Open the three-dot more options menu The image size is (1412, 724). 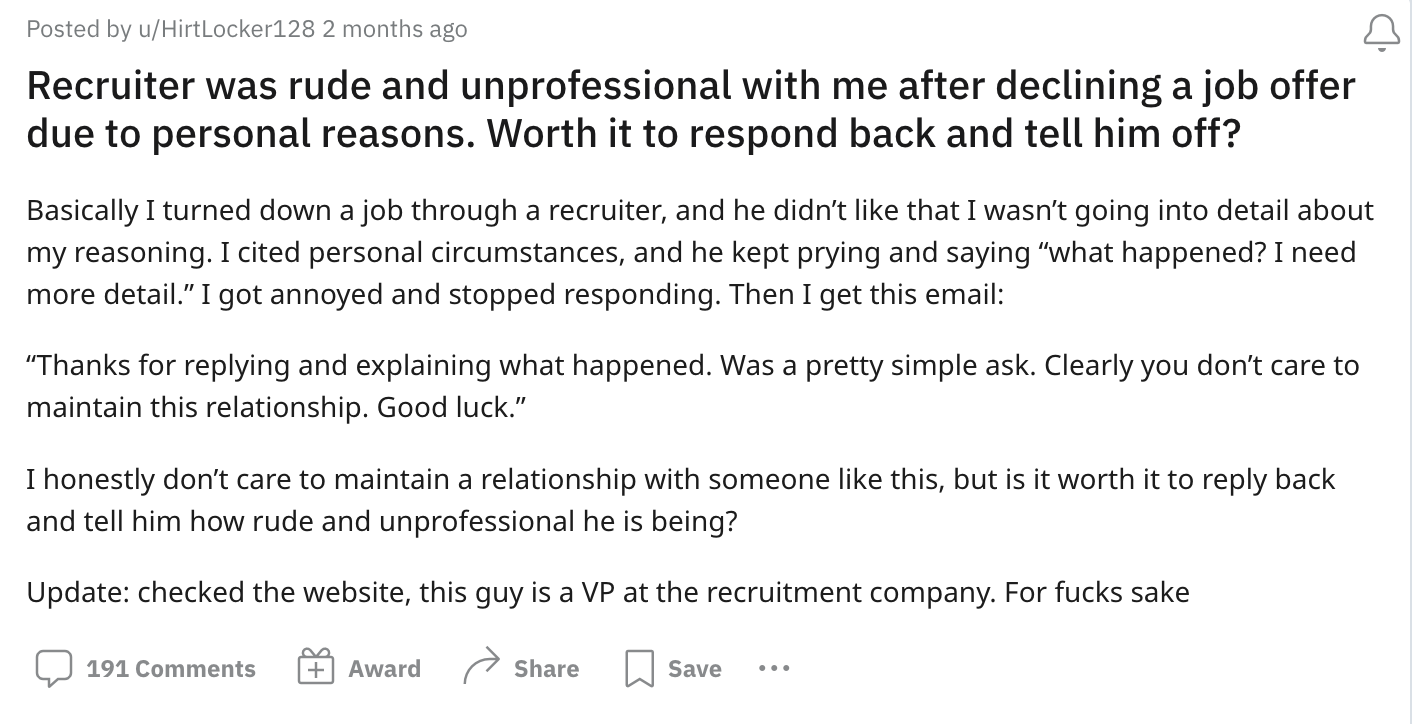pyautogui.click(x=773, y=668)
